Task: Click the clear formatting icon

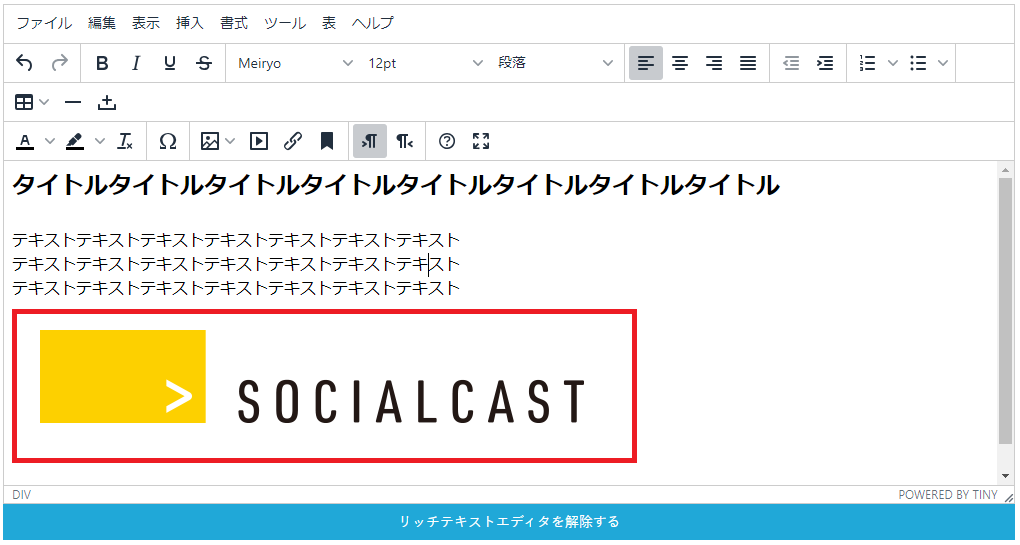Action: (125, 141)
